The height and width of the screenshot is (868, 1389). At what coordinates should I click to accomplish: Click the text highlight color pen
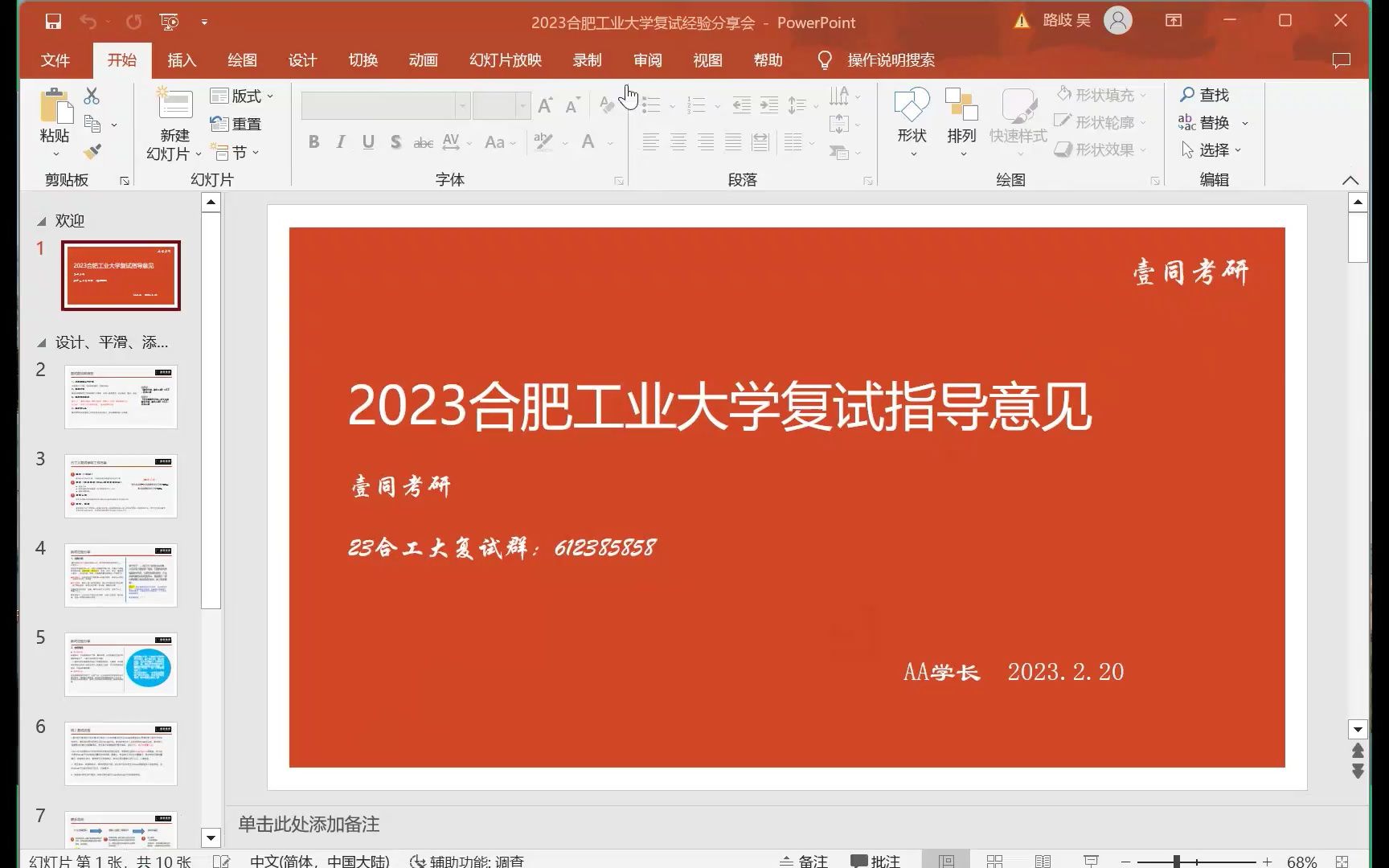click(x=544, y=142)
